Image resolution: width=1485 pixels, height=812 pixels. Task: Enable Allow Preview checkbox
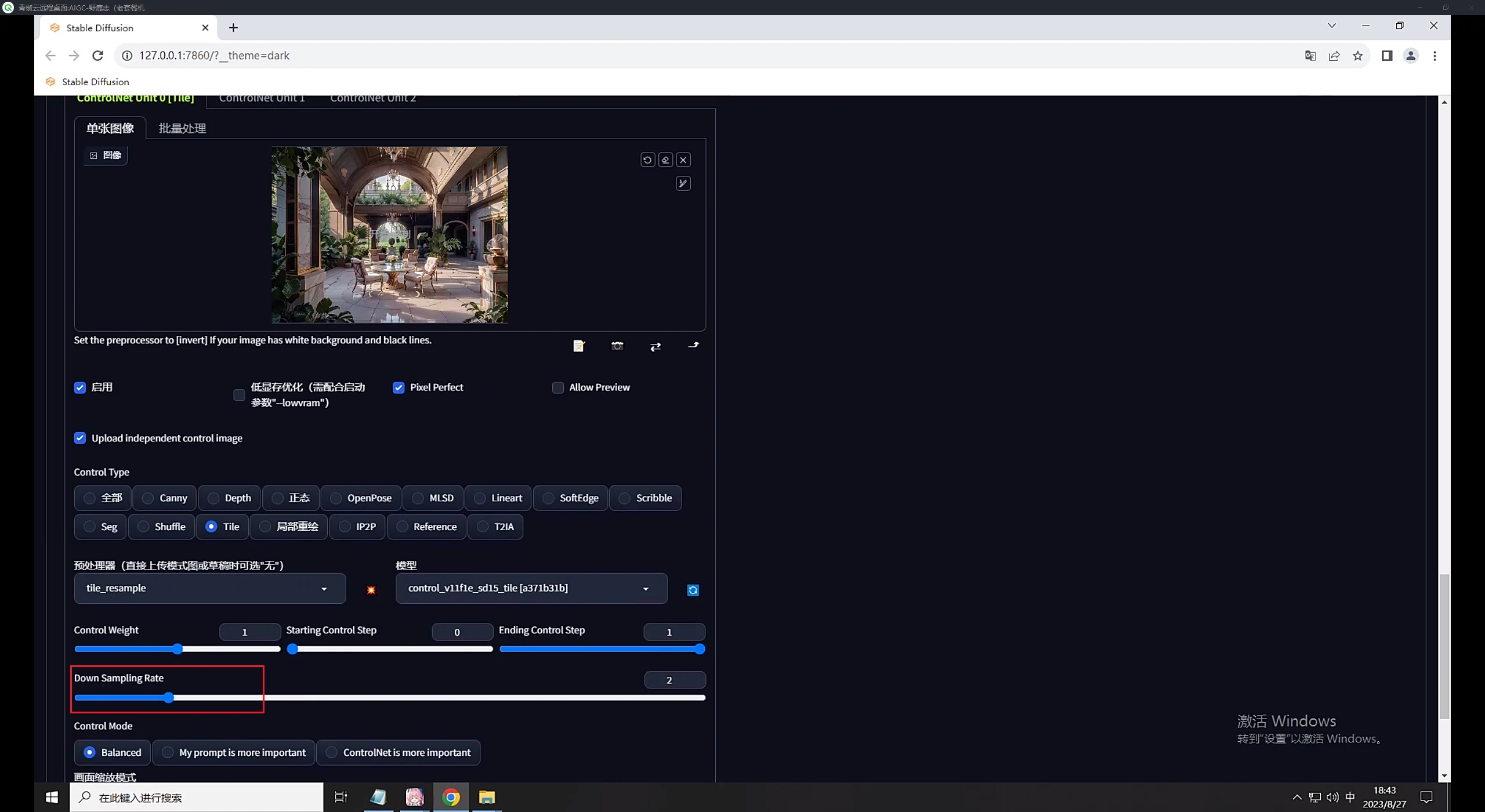point(557,387)
